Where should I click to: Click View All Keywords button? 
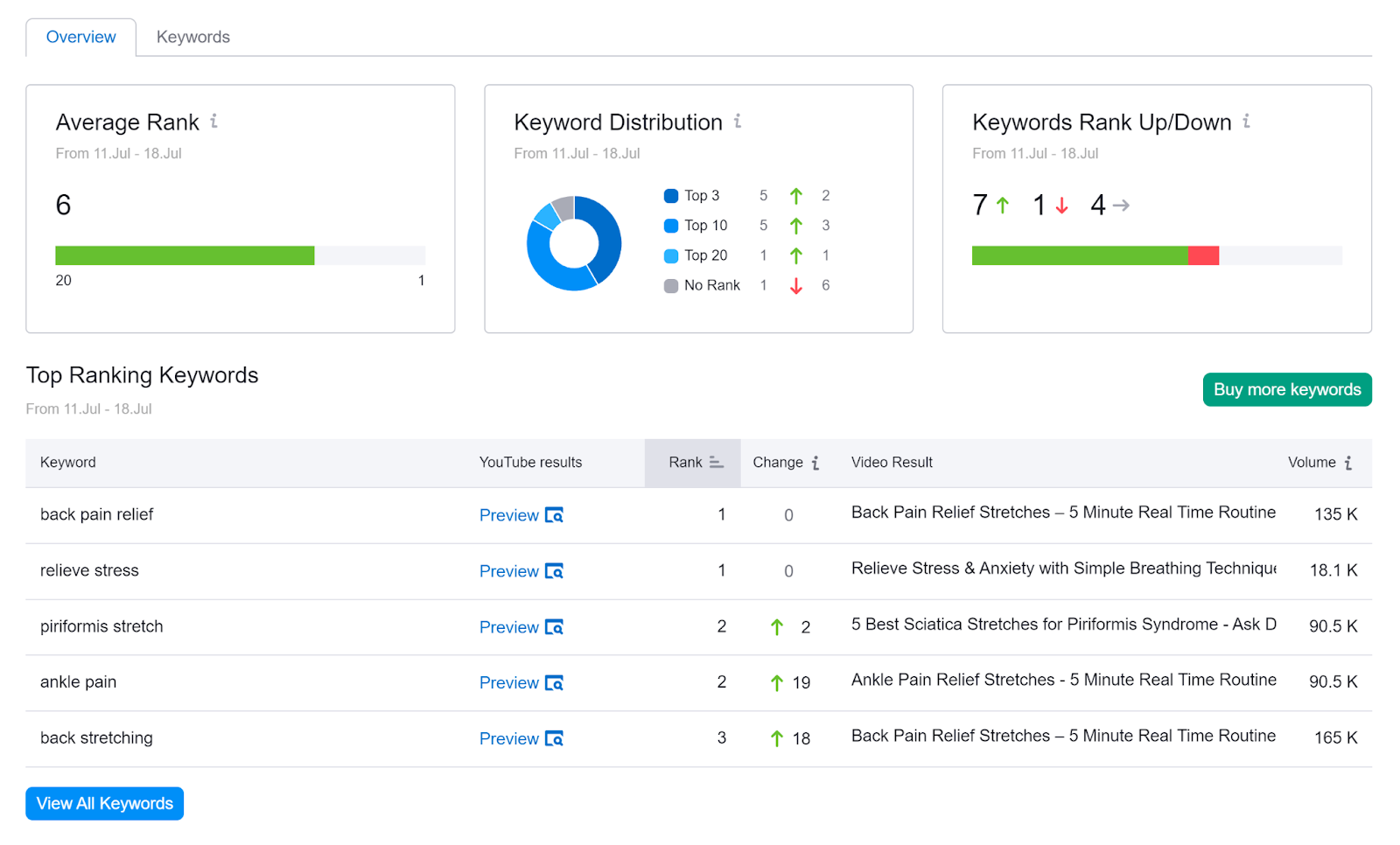(104, 803)
